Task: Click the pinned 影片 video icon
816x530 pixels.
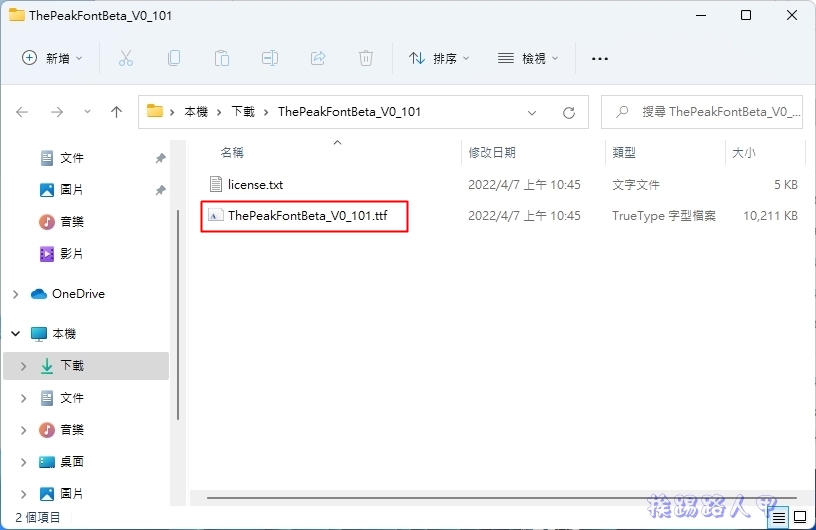Action: coord(47,254)
